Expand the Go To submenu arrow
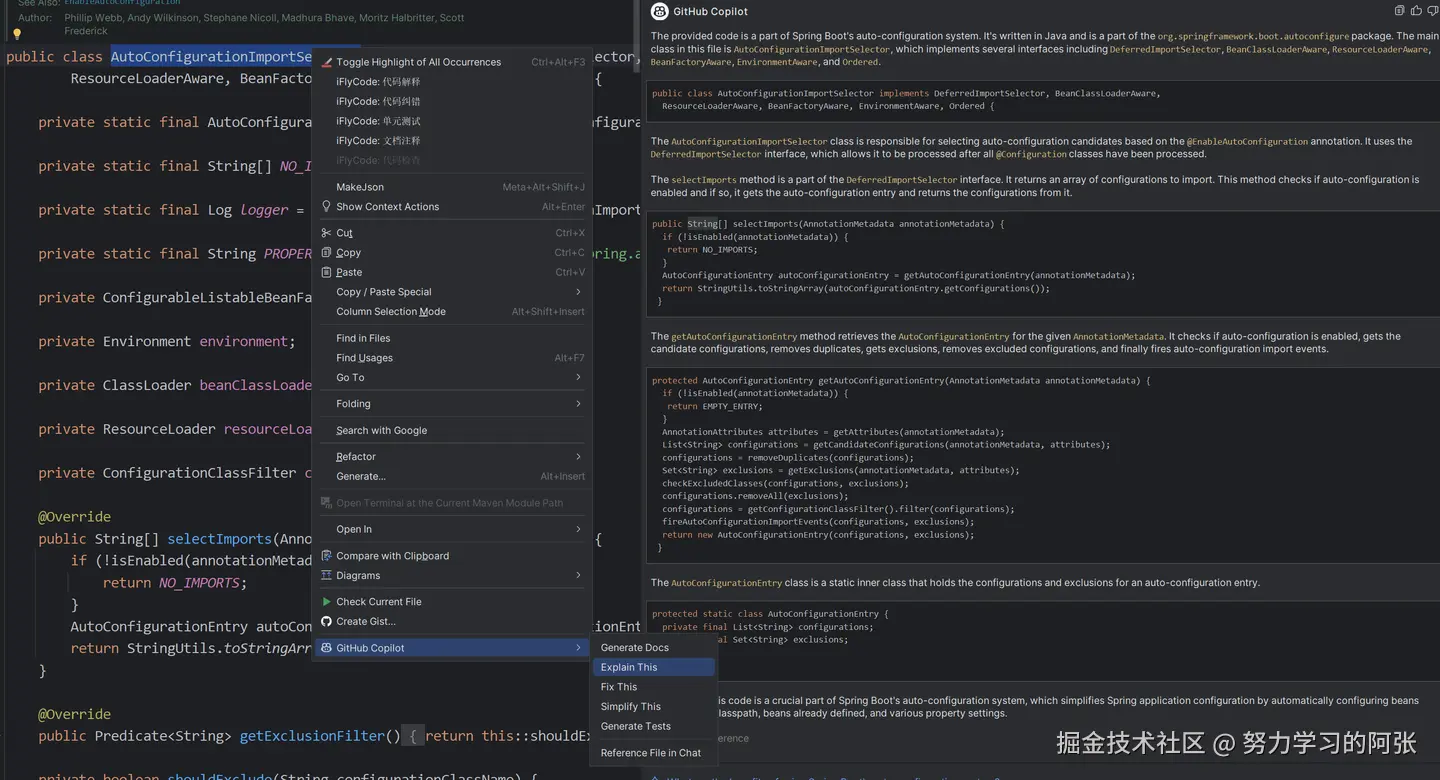The height and width of the screenshot is (780, 1440). pyautogui.click(x=578, y=377)
